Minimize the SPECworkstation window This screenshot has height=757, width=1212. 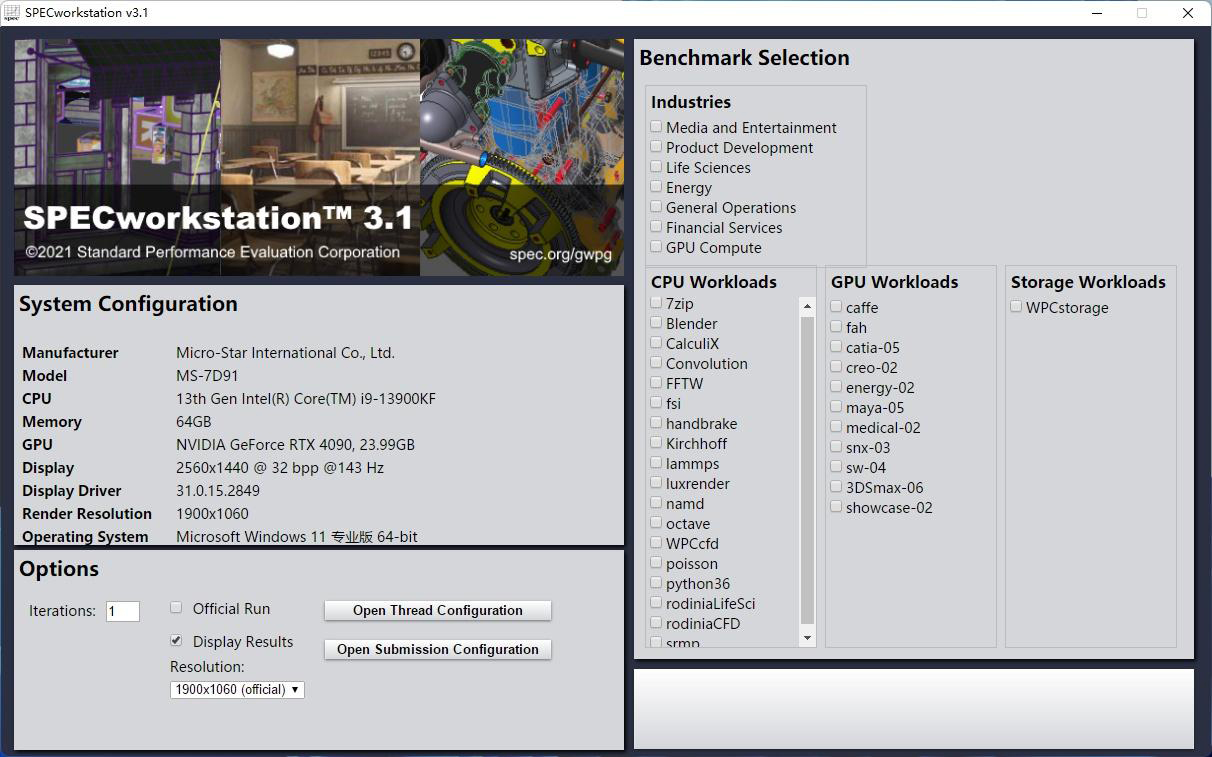point(1097,13)
